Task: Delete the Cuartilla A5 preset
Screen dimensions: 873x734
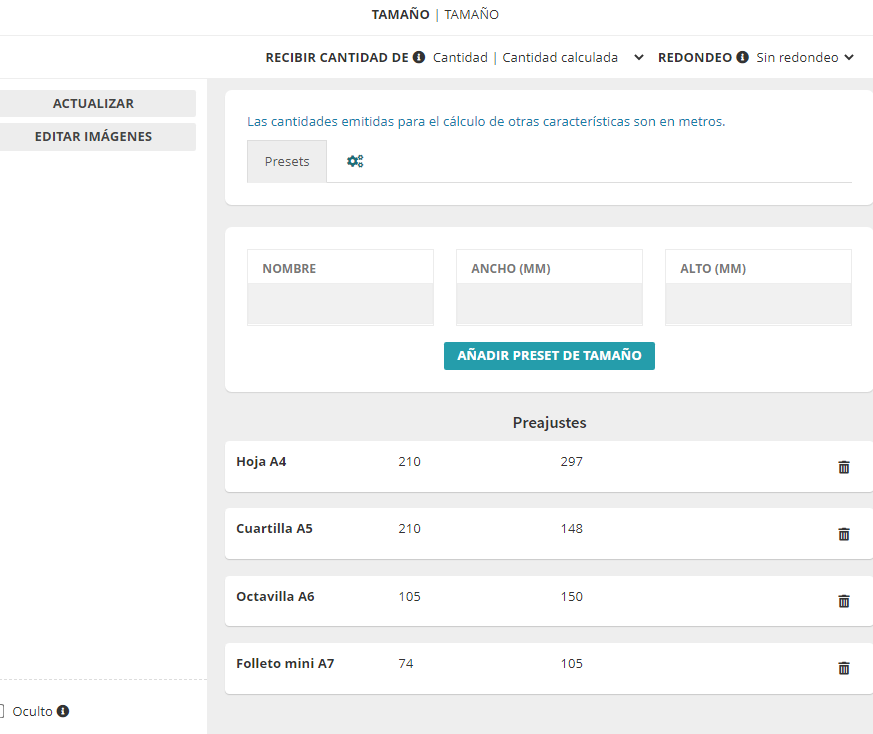Action: (843, 534)
